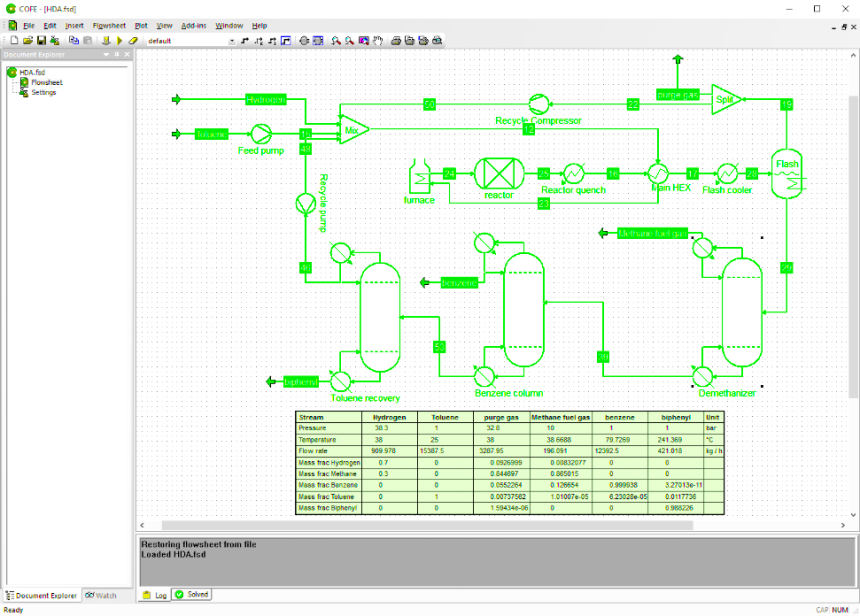Open the Insert menu
This screenshot has width=860, height=616.
(x=74, y=26)
